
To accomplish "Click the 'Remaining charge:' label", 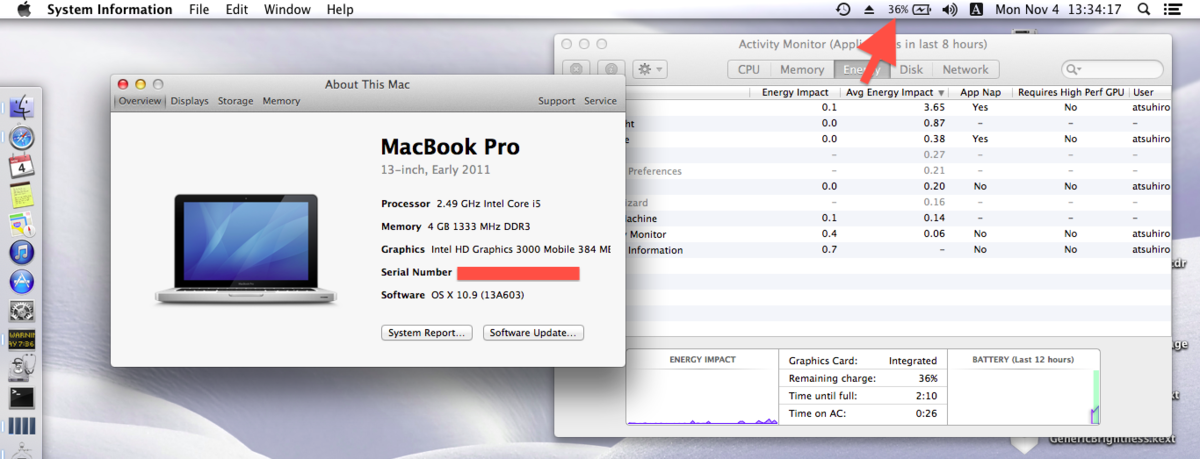I will pyautogui.click(x=832, y=379).
